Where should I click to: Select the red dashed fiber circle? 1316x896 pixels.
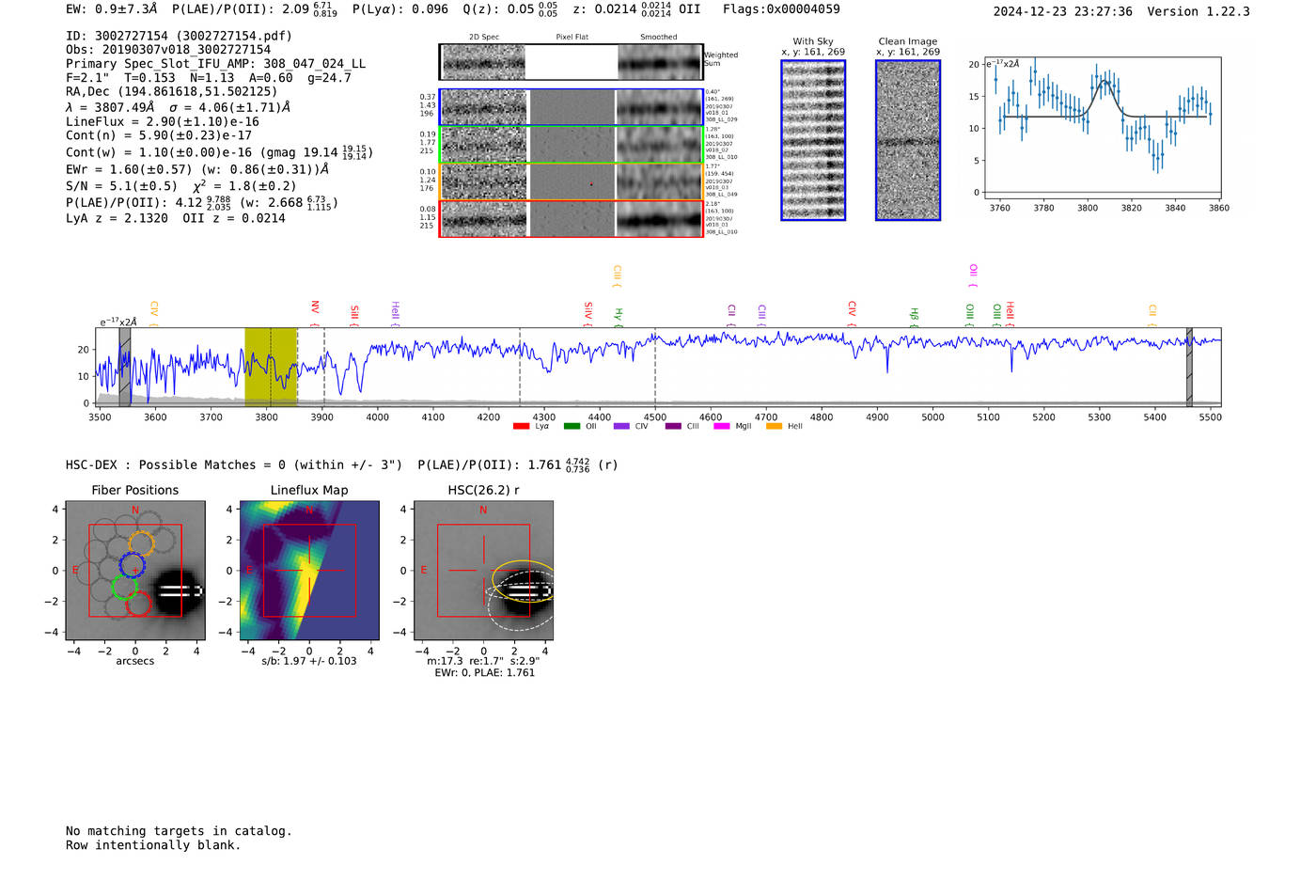(x=138, y=605)
